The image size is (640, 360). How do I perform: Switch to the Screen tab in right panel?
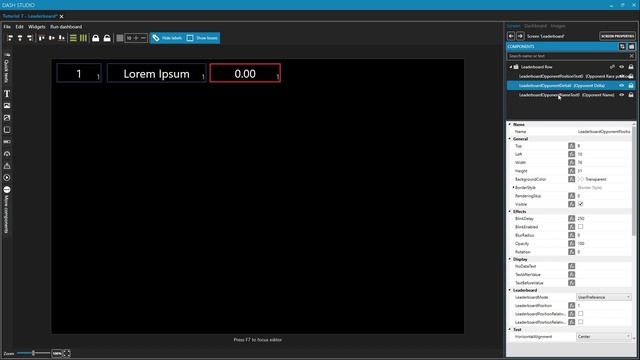pyautogui.click(x=513, y=26)
